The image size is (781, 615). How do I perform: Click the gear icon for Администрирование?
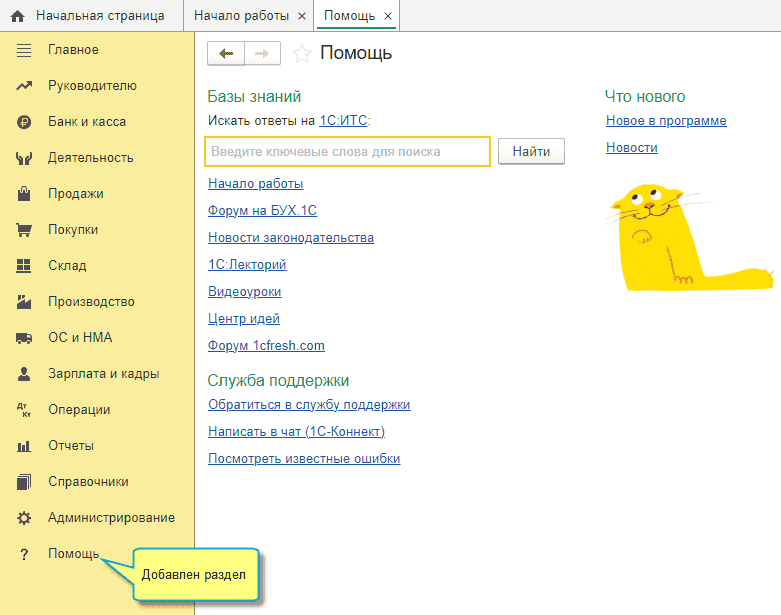pos(24,518)
